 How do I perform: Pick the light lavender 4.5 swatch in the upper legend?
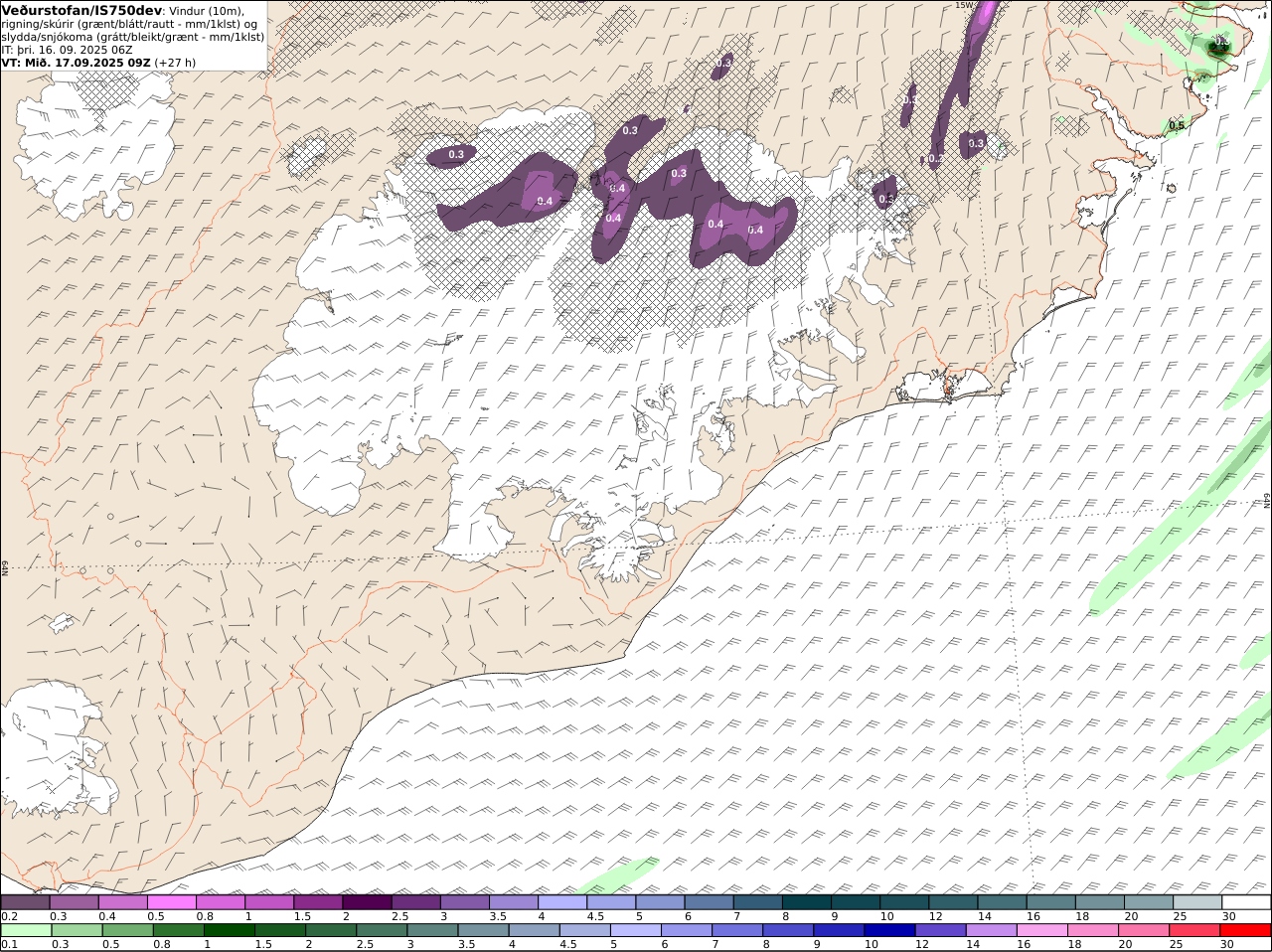tap(611, 902)
